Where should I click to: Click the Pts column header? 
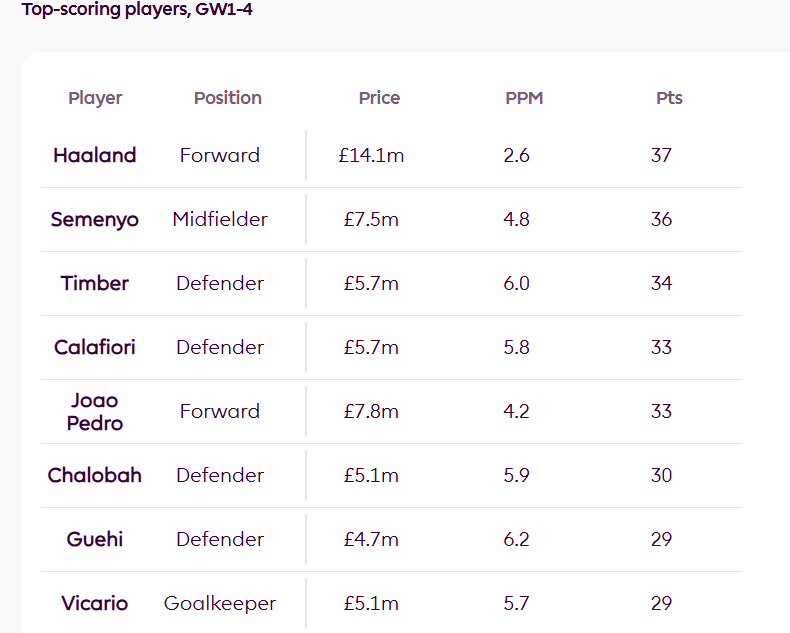[669, 98]
